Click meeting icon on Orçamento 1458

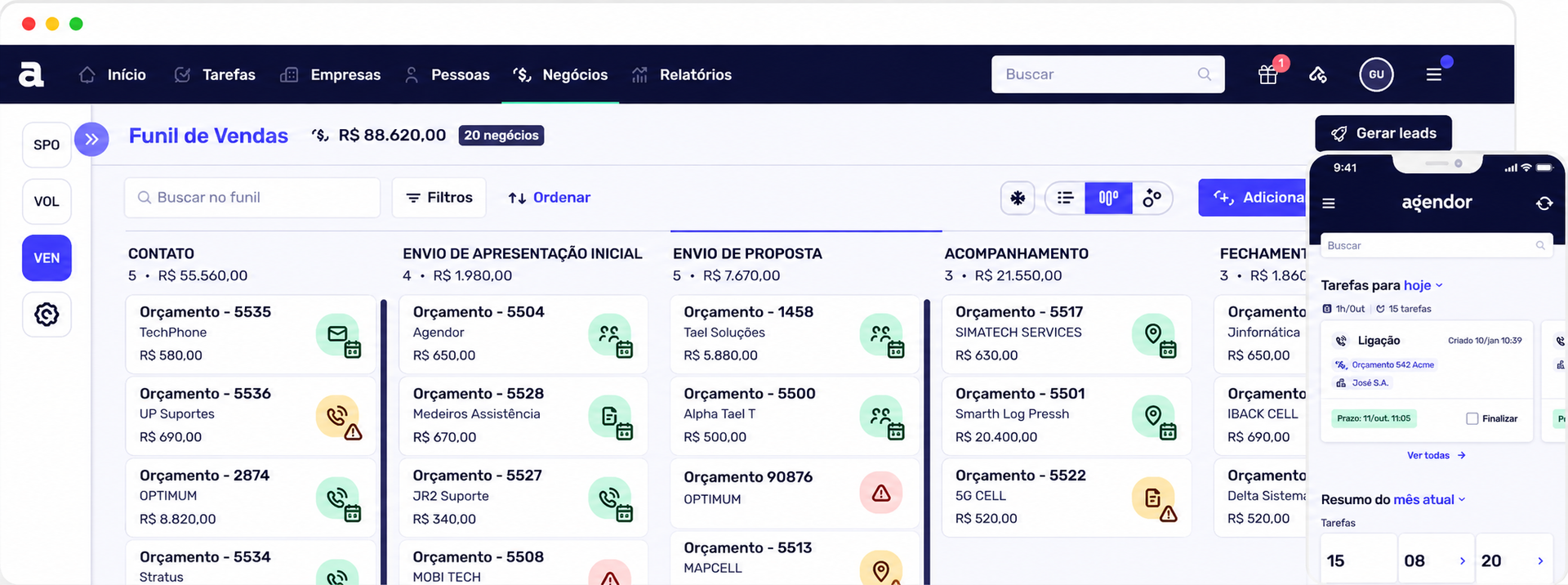pos(882,334)
